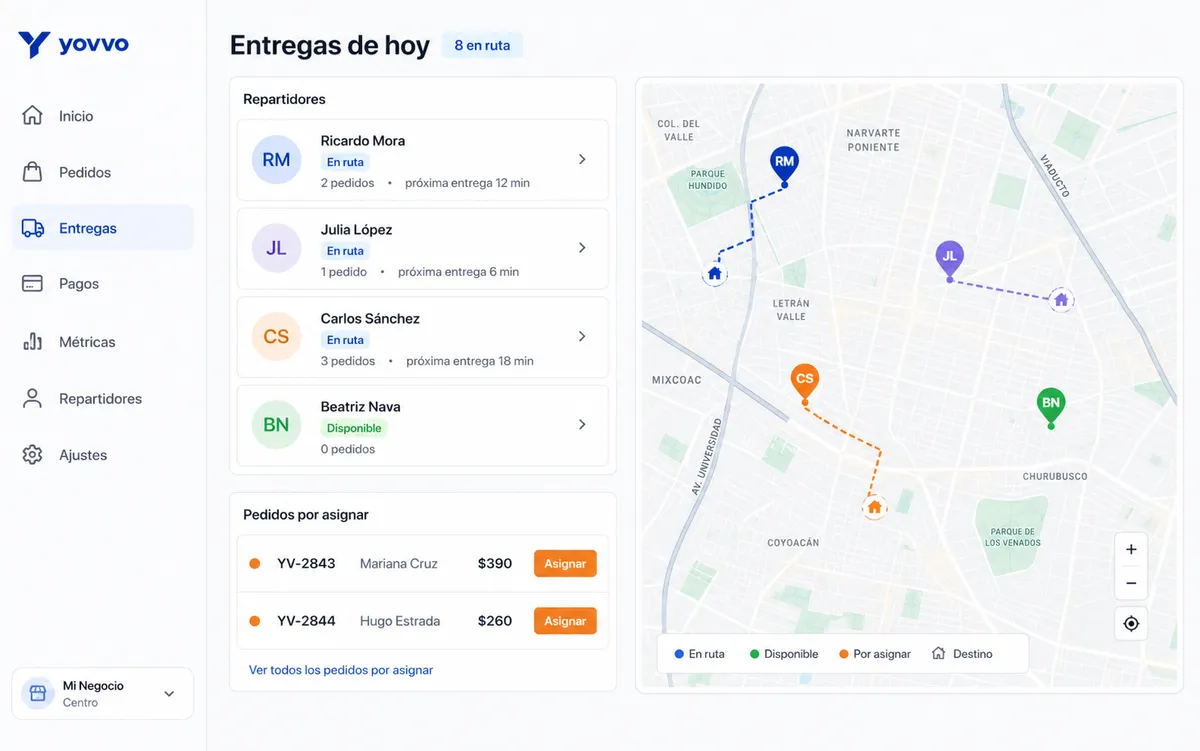Click orange status dot for YV-2843

click(x=254, y=564)
